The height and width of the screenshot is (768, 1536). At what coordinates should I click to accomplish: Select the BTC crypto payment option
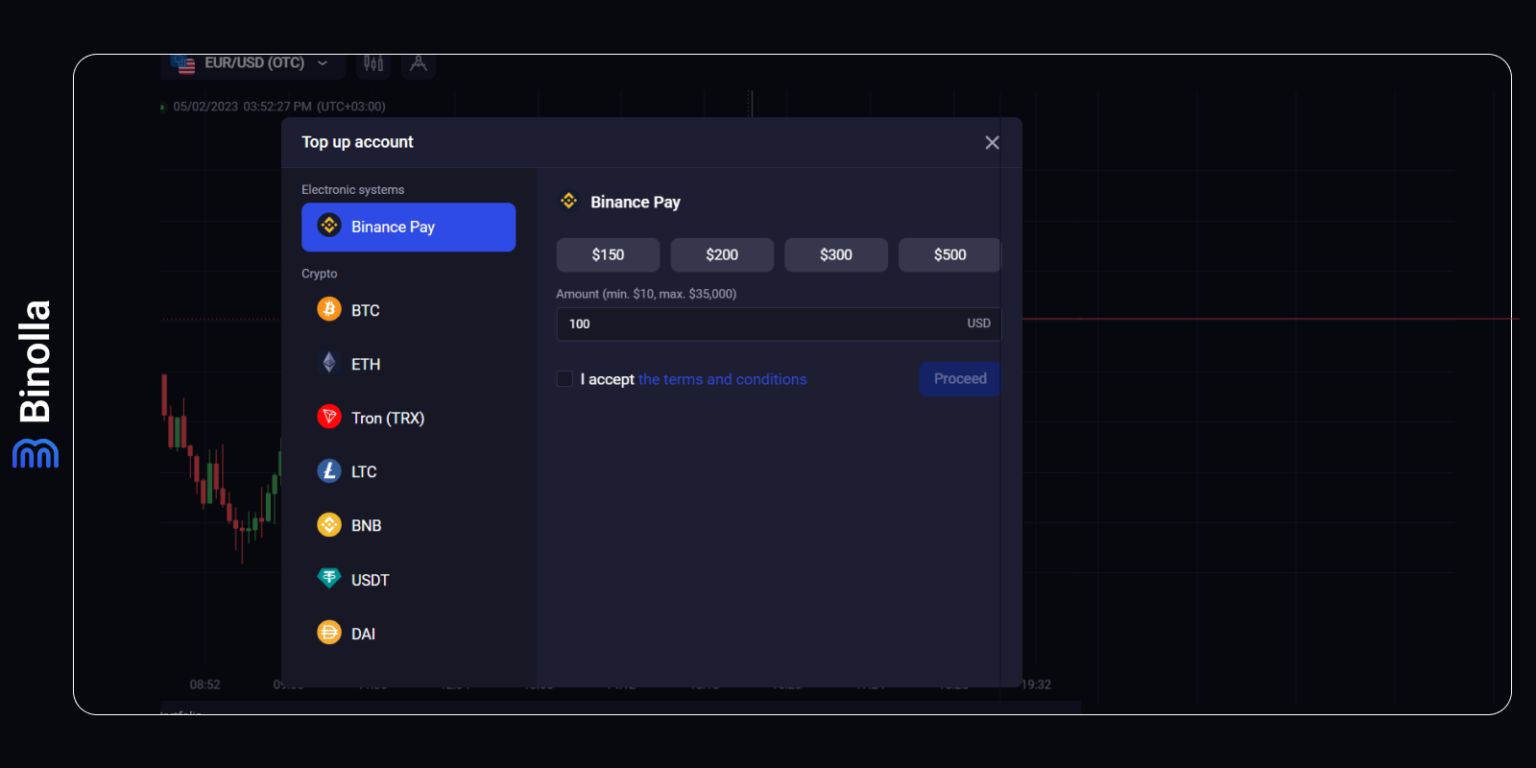(x=363, y=310)
